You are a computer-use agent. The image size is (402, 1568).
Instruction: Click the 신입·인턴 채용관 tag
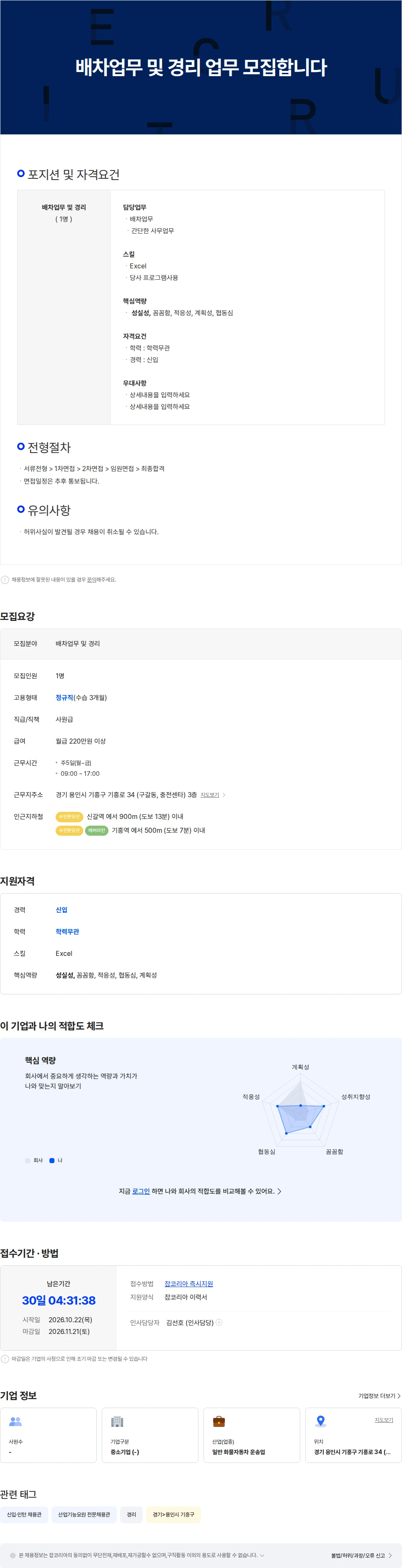tap(24, 1514)
